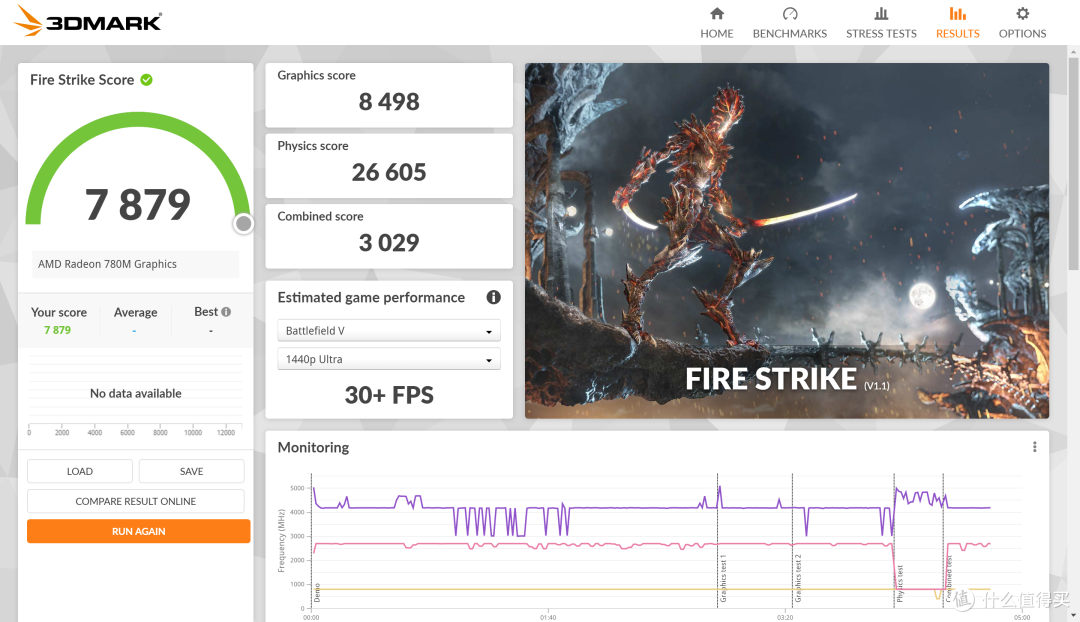The width and height of the screenshot is (1080, 622).
Task: Open Options with the gear icon
Action: (x=1022, y=14)
